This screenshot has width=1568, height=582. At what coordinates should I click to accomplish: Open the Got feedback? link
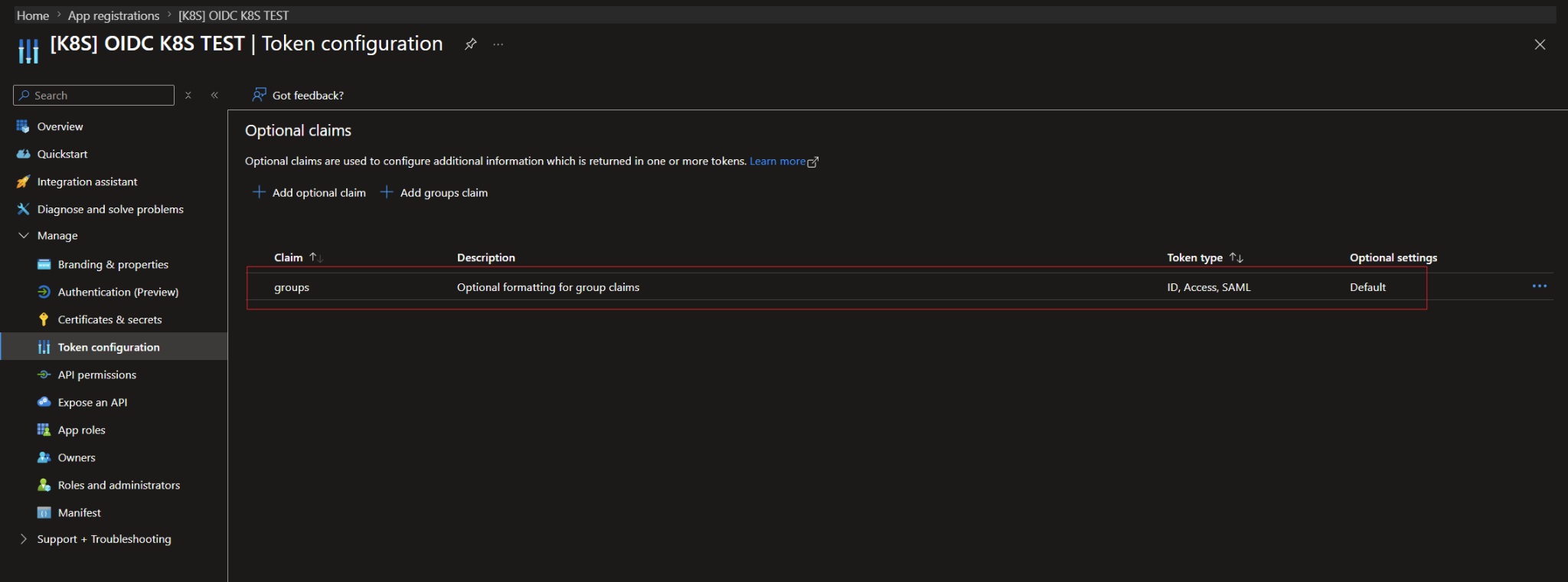(298, 95)
